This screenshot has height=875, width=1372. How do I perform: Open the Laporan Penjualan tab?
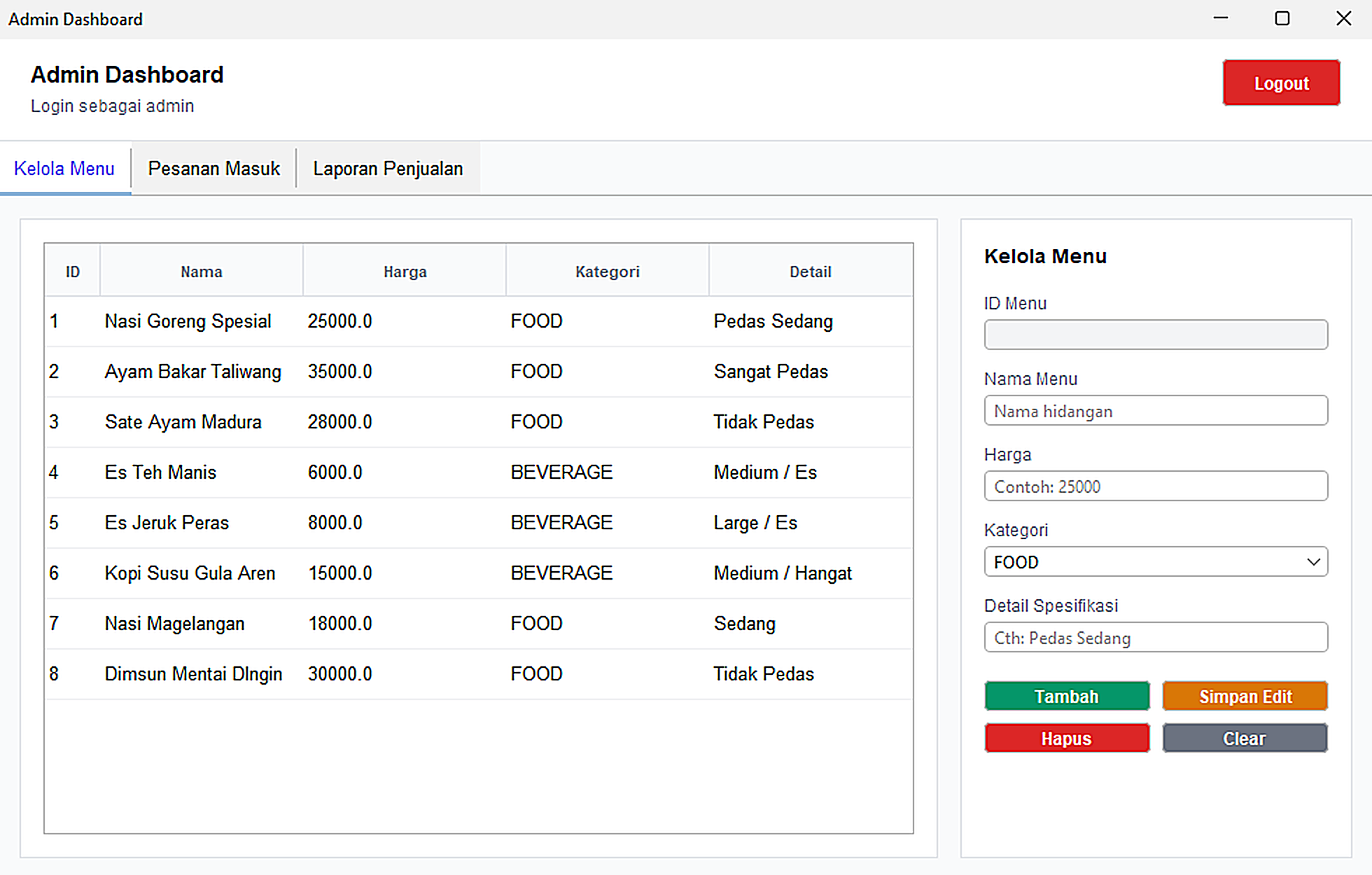(388, 169)
